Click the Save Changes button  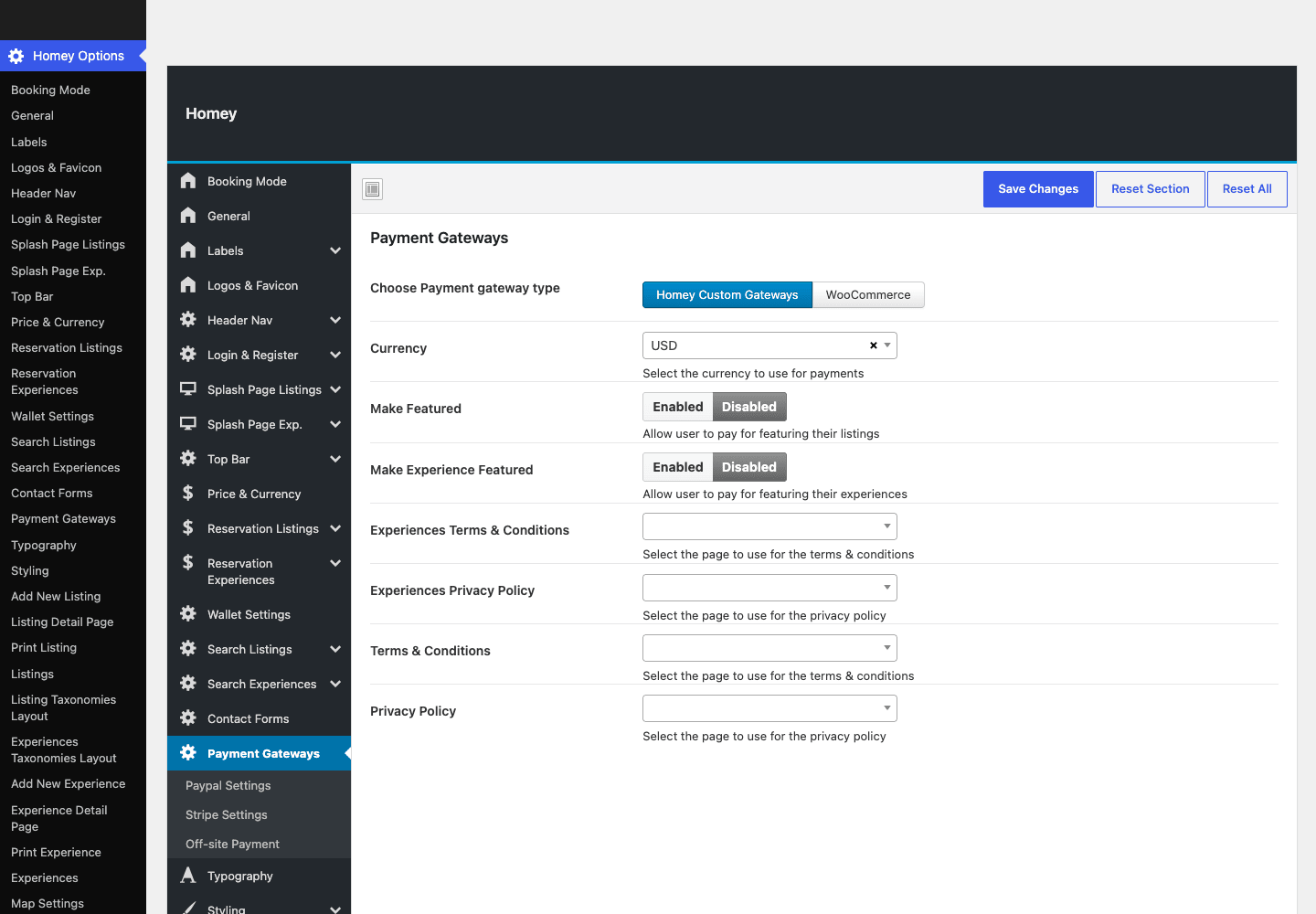click(x=1038, y=189)
